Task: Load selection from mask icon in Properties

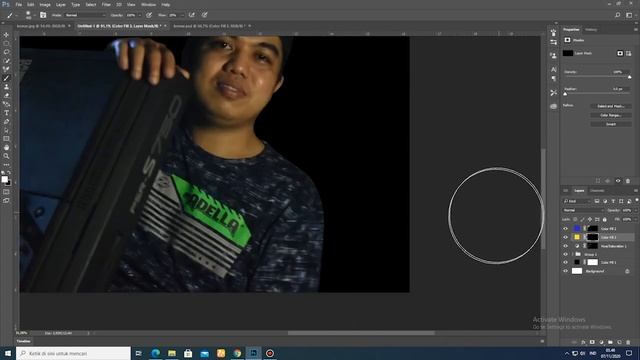Action: (x=598, y=181)
